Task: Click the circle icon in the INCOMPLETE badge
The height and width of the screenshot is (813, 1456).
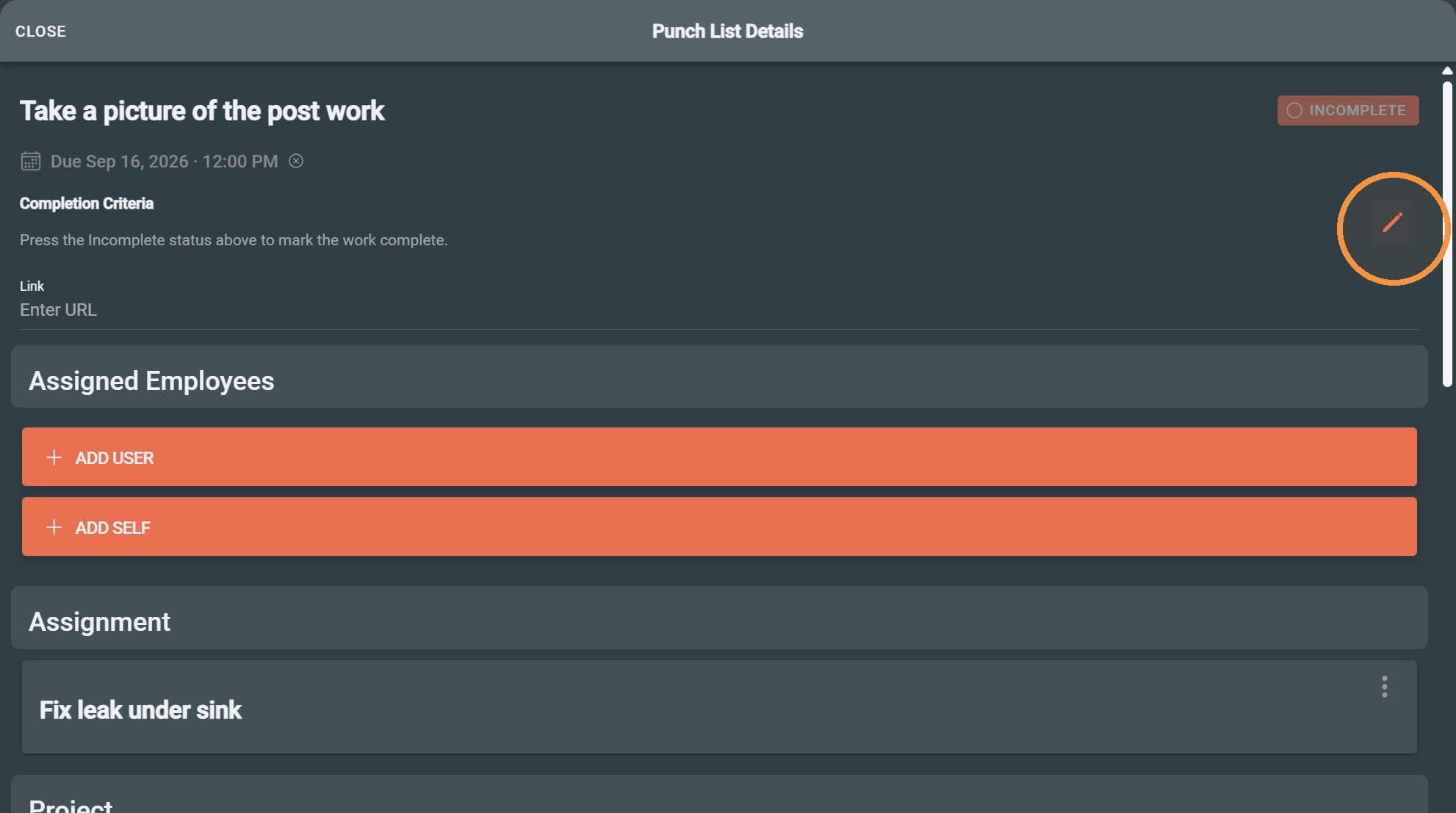Action: pyautogui.click(x=1294, y=110)
